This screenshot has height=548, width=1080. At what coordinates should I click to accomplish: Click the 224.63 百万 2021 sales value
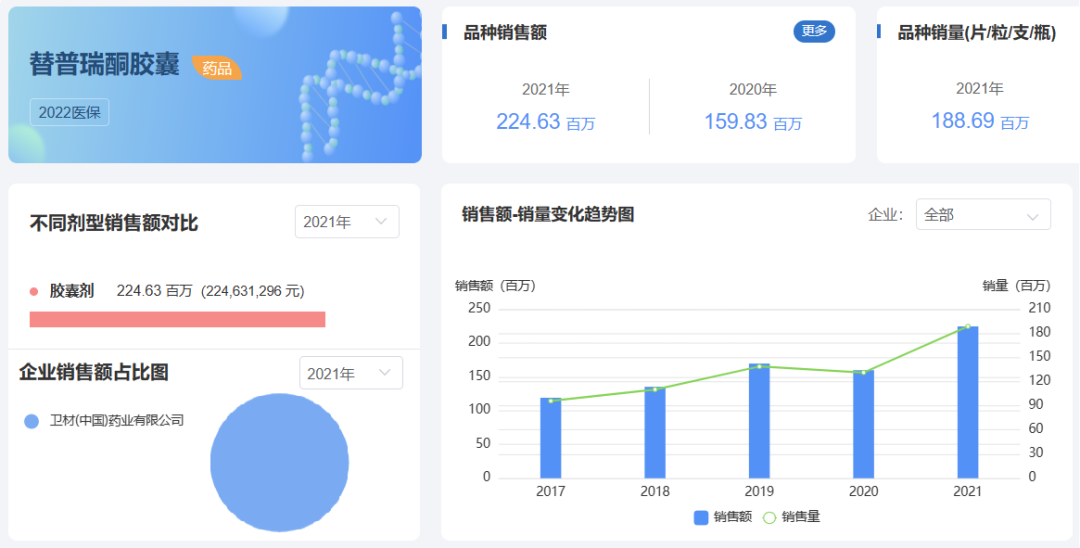[545, 122]
